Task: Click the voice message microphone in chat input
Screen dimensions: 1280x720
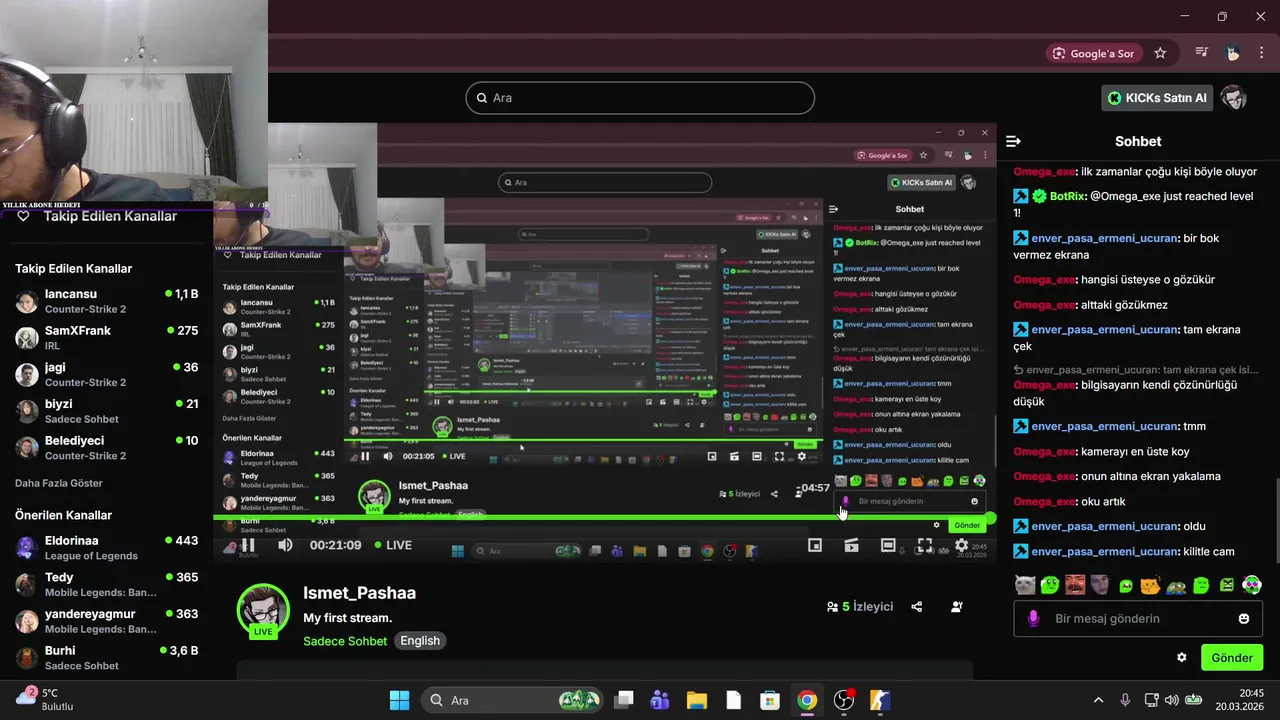Action: click(1034, 618)
